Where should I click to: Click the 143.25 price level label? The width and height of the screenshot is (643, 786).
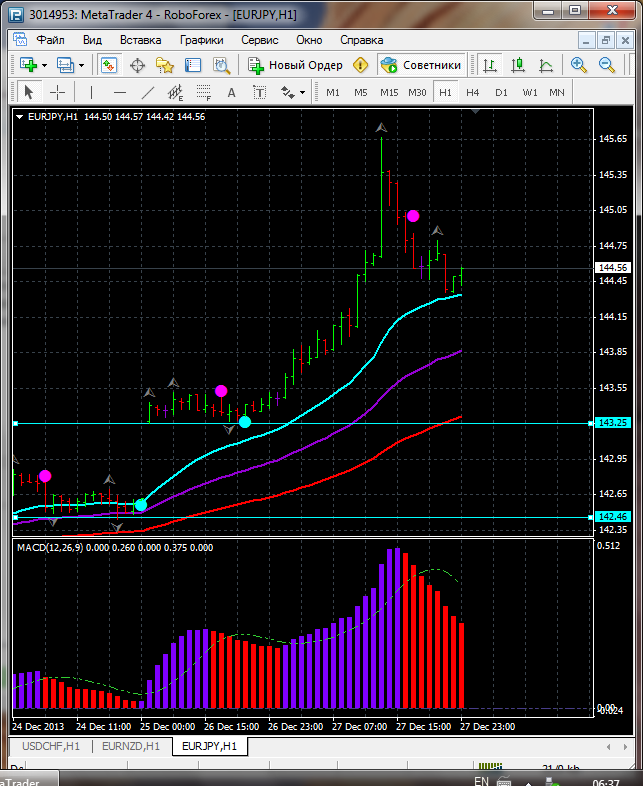pyautogui.click(x=611, y=423)
